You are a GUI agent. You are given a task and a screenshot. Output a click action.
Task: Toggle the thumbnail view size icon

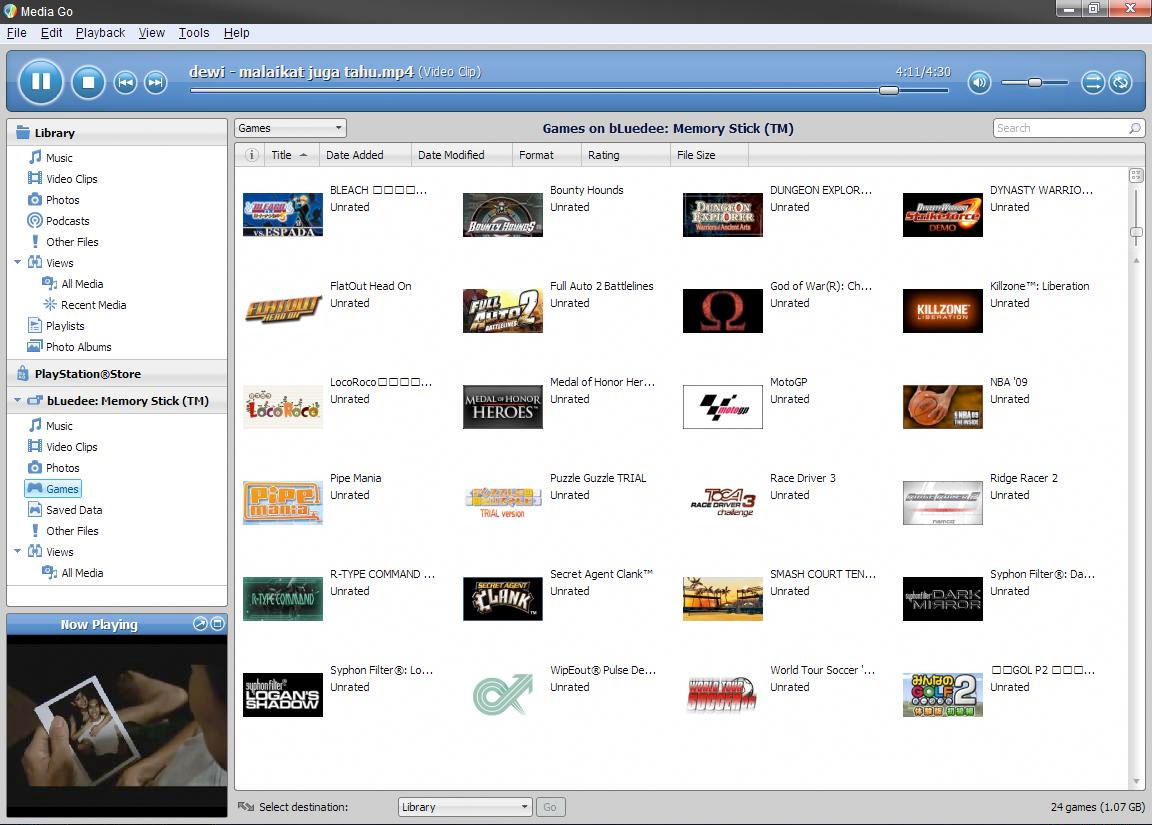pos(1136,175)
